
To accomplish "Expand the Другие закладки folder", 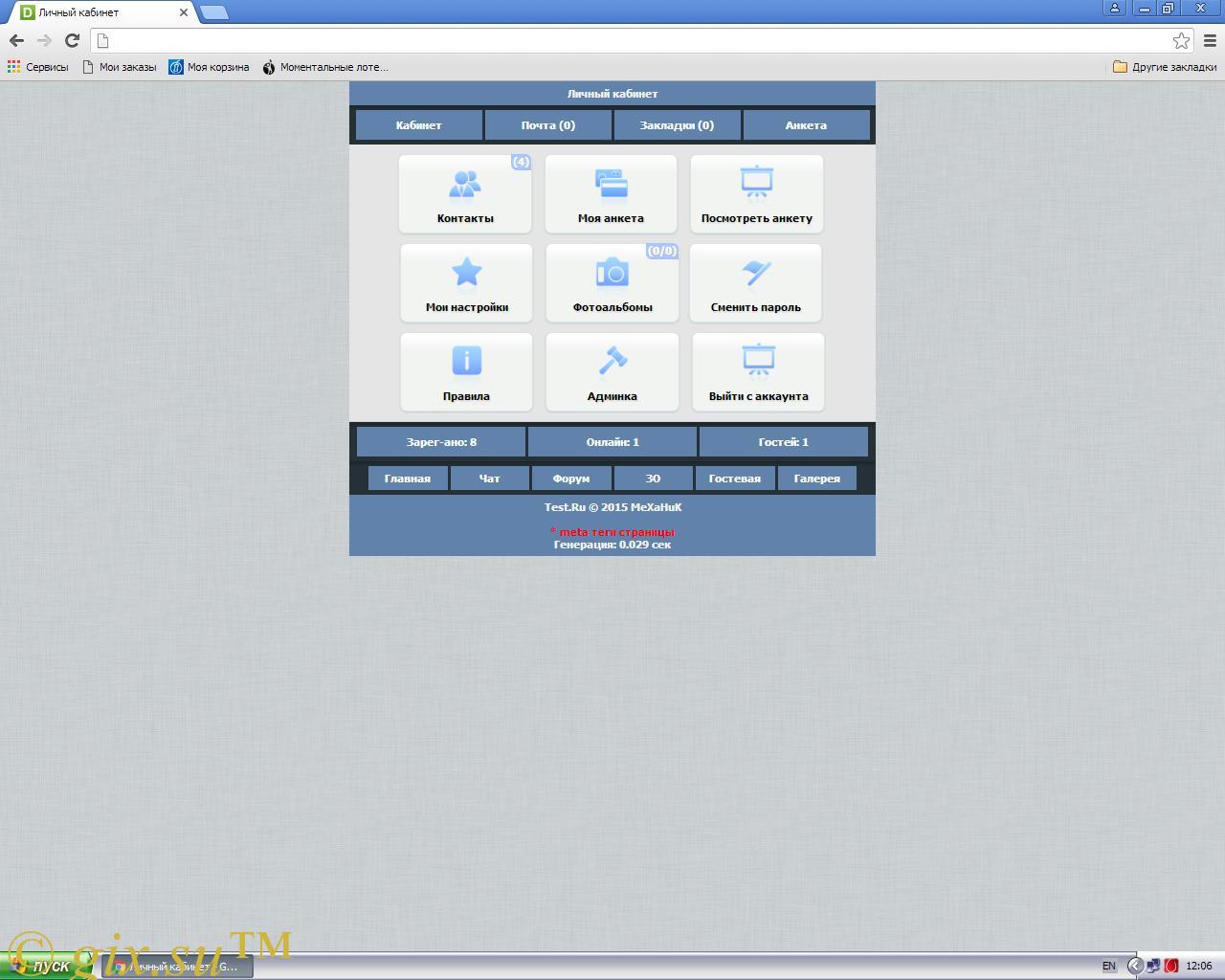I will (1165, 67).
